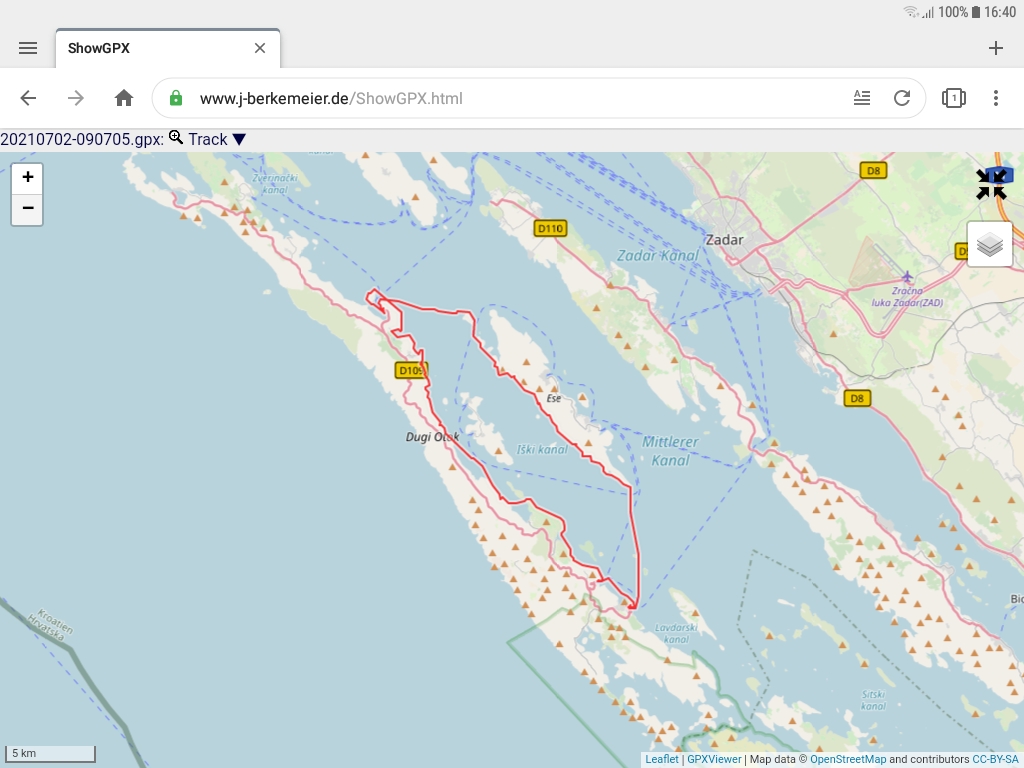The image size is (1024, 768).
Task: Open a new browser tab with plus button
Action: click(x=995, y=47)
